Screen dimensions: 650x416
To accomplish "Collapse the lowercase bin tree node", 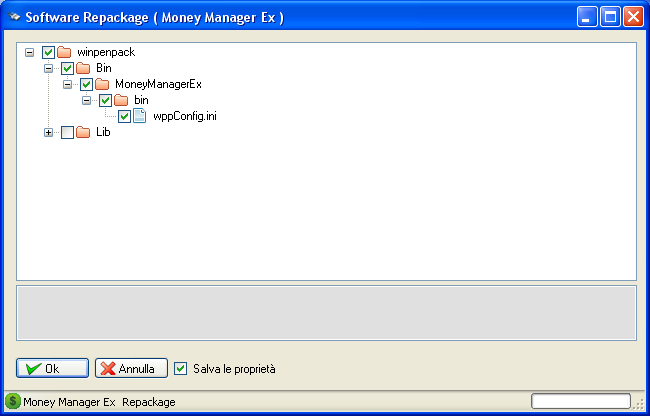I will pos(86,100).
